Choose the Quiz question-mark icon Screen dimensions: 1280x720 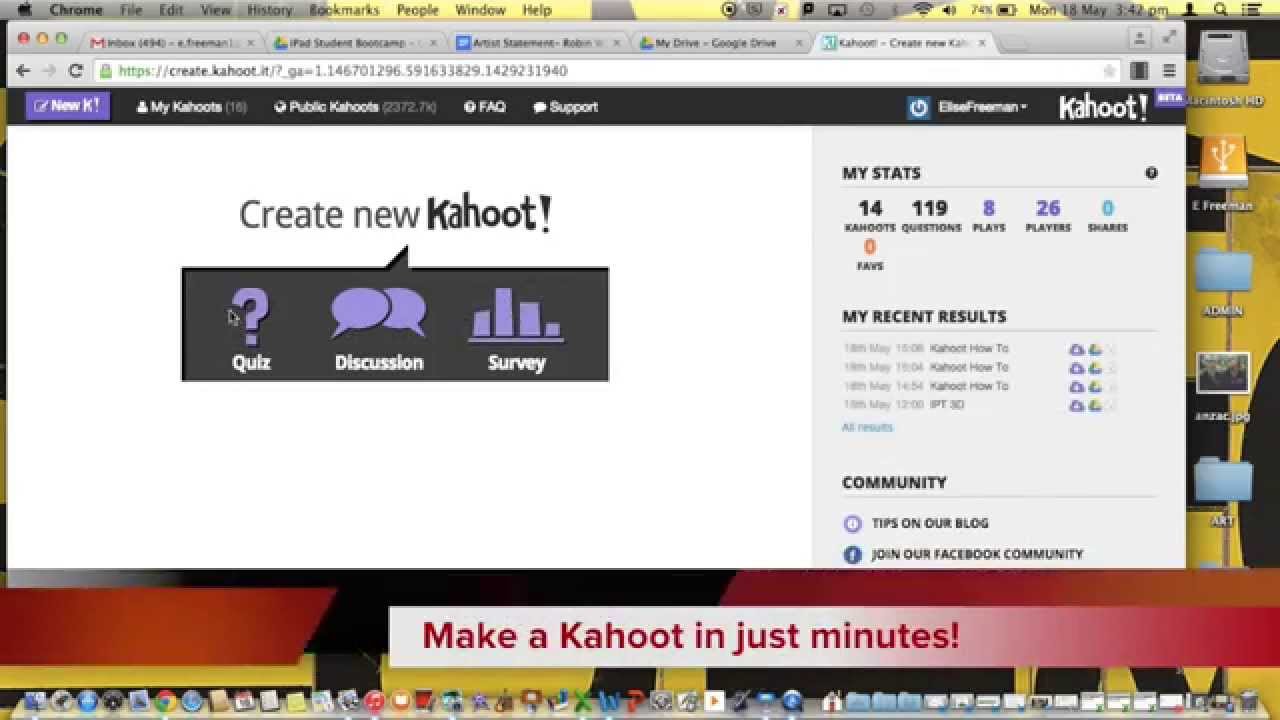coord(251,317)
